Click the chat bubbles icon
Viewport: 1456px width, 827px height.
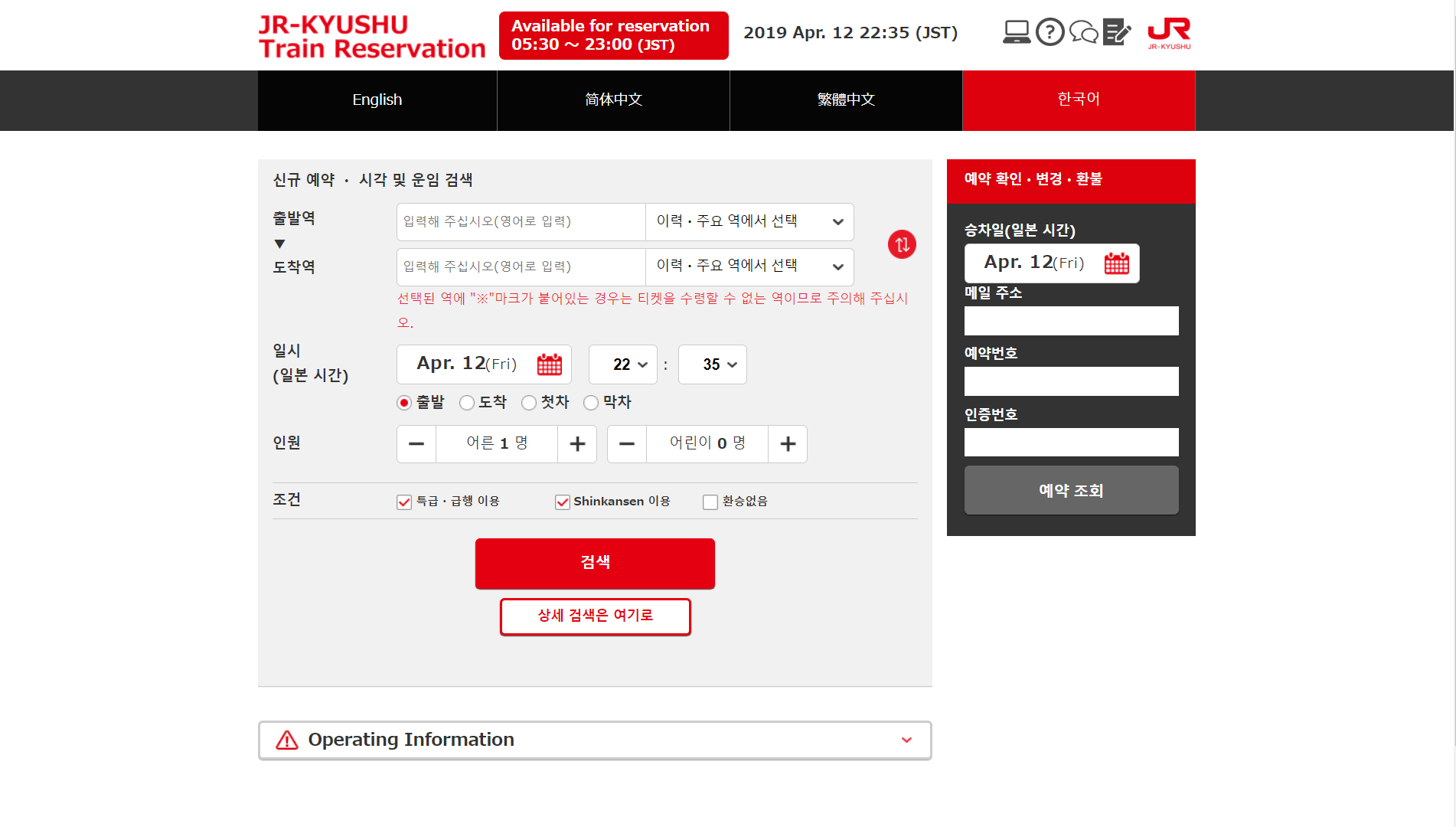coord(1083,32)
